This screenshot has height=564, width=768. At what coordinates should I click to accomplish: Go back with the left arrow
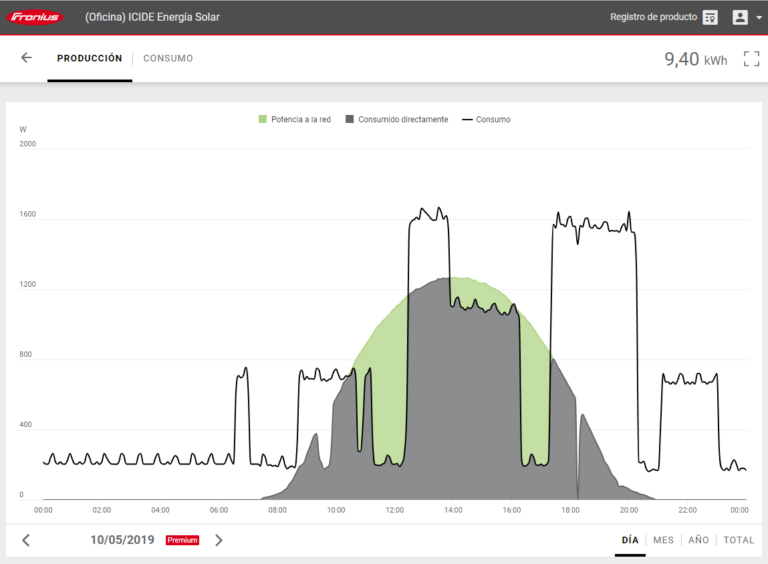click(x=26, y=58)
